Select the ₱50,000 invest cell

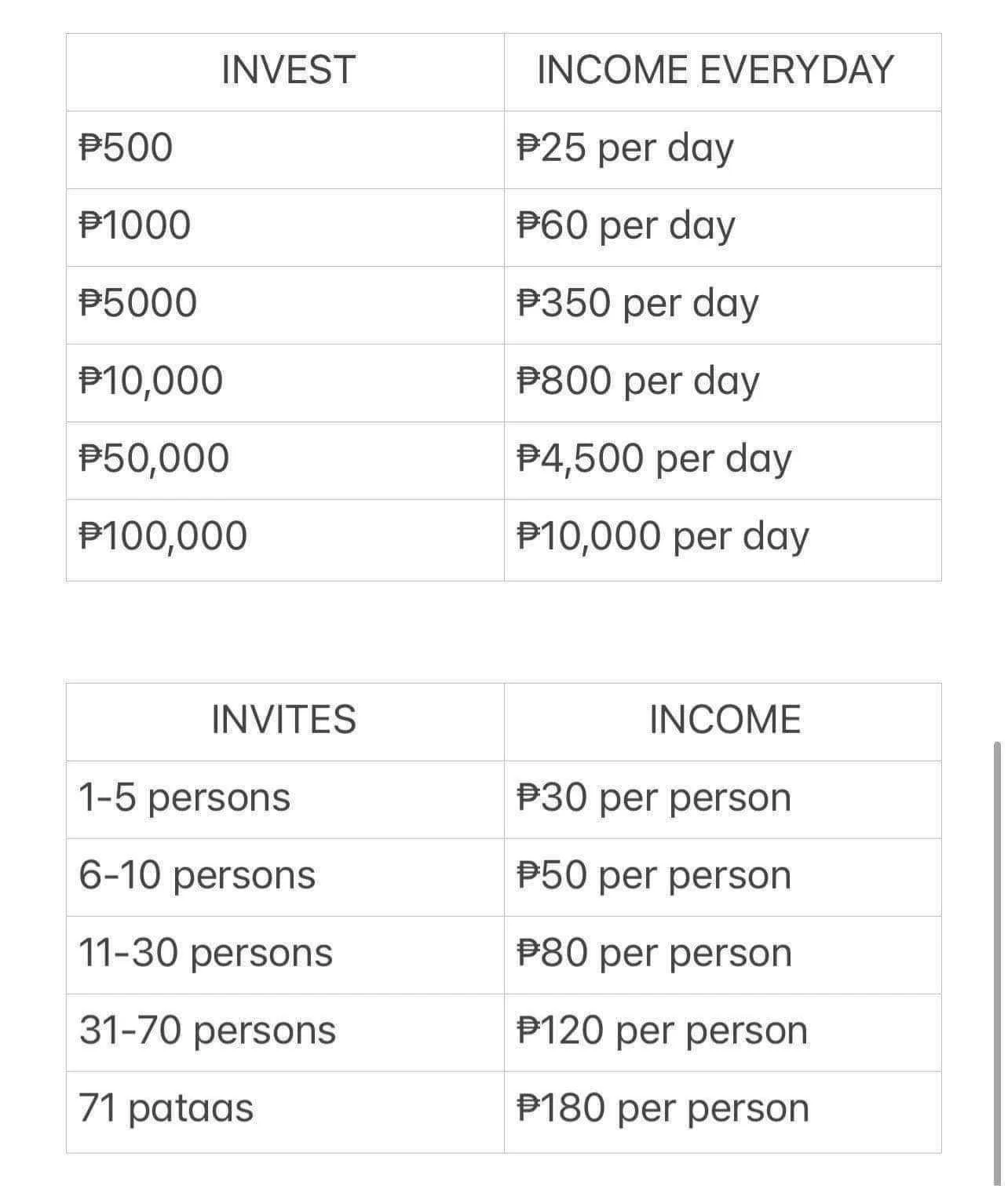[285, 460]
